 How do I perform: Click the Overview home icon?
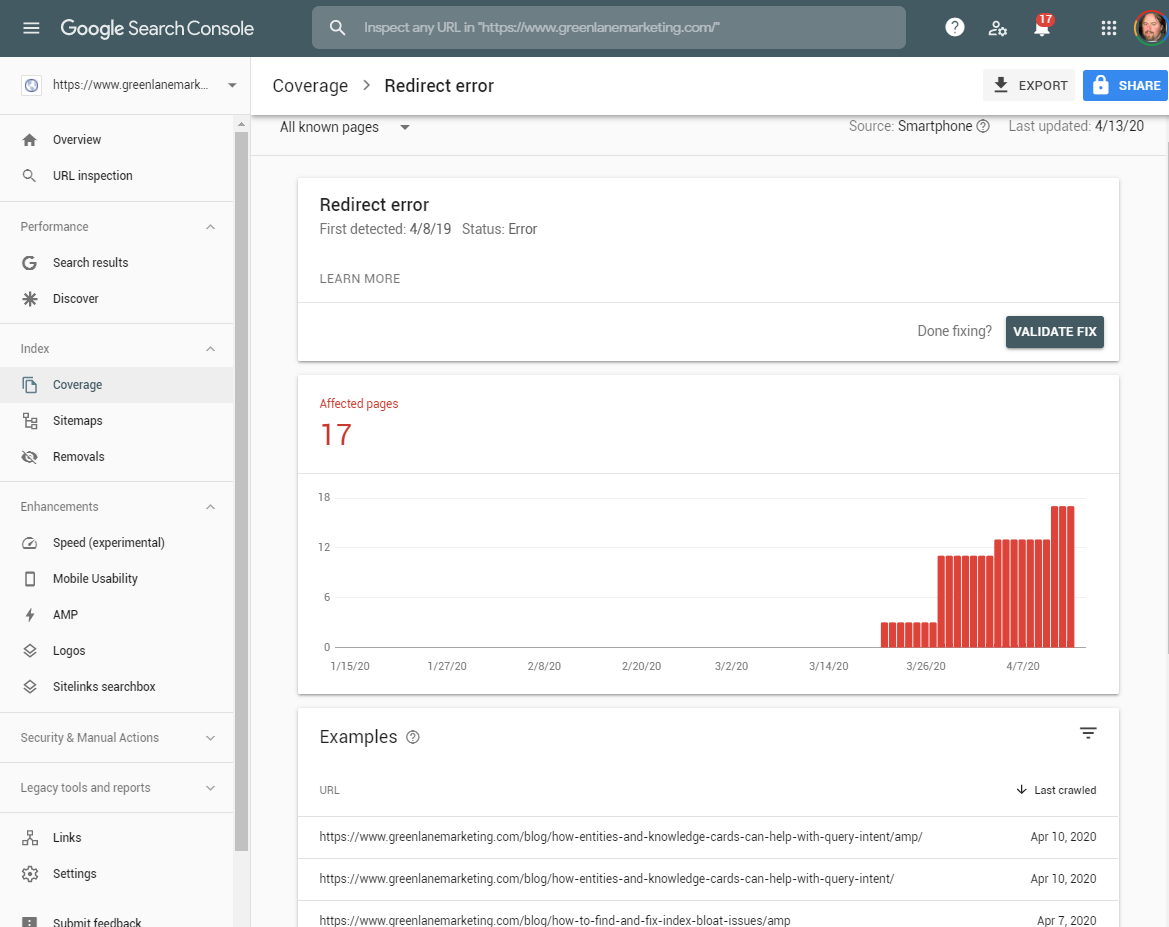tap(29, 139)
